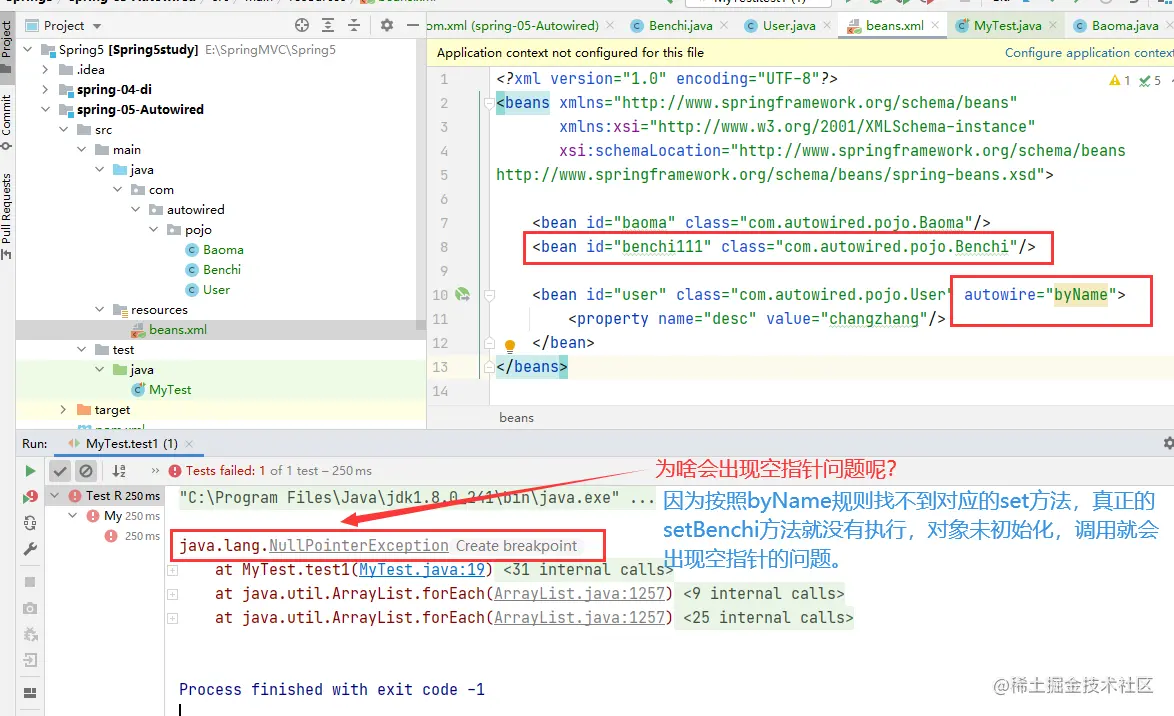Select Benchi class in project tree

coord(222,270)
